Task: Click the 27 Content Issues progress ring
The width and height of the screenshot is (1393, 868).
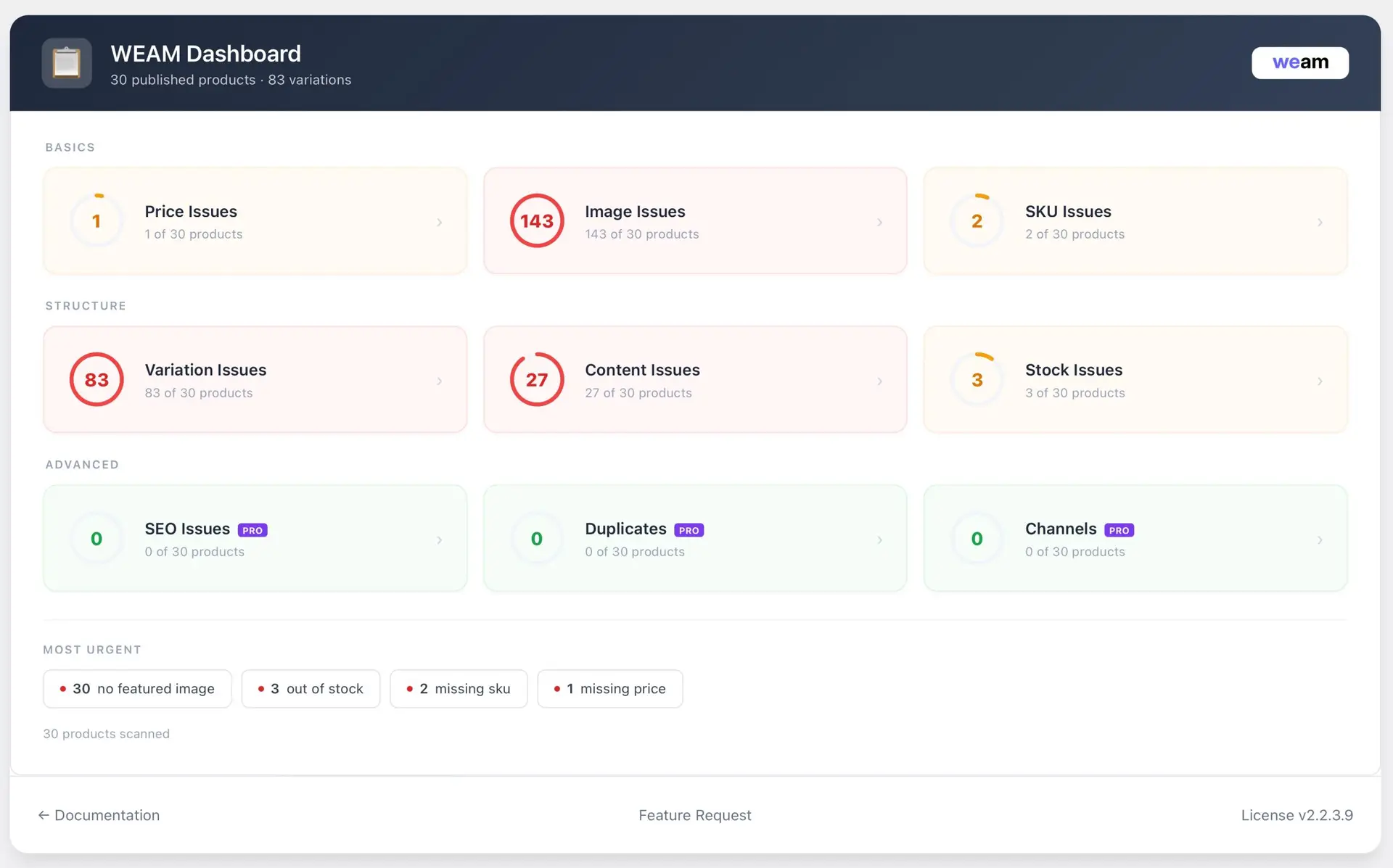Action: (x=536, y=379)
